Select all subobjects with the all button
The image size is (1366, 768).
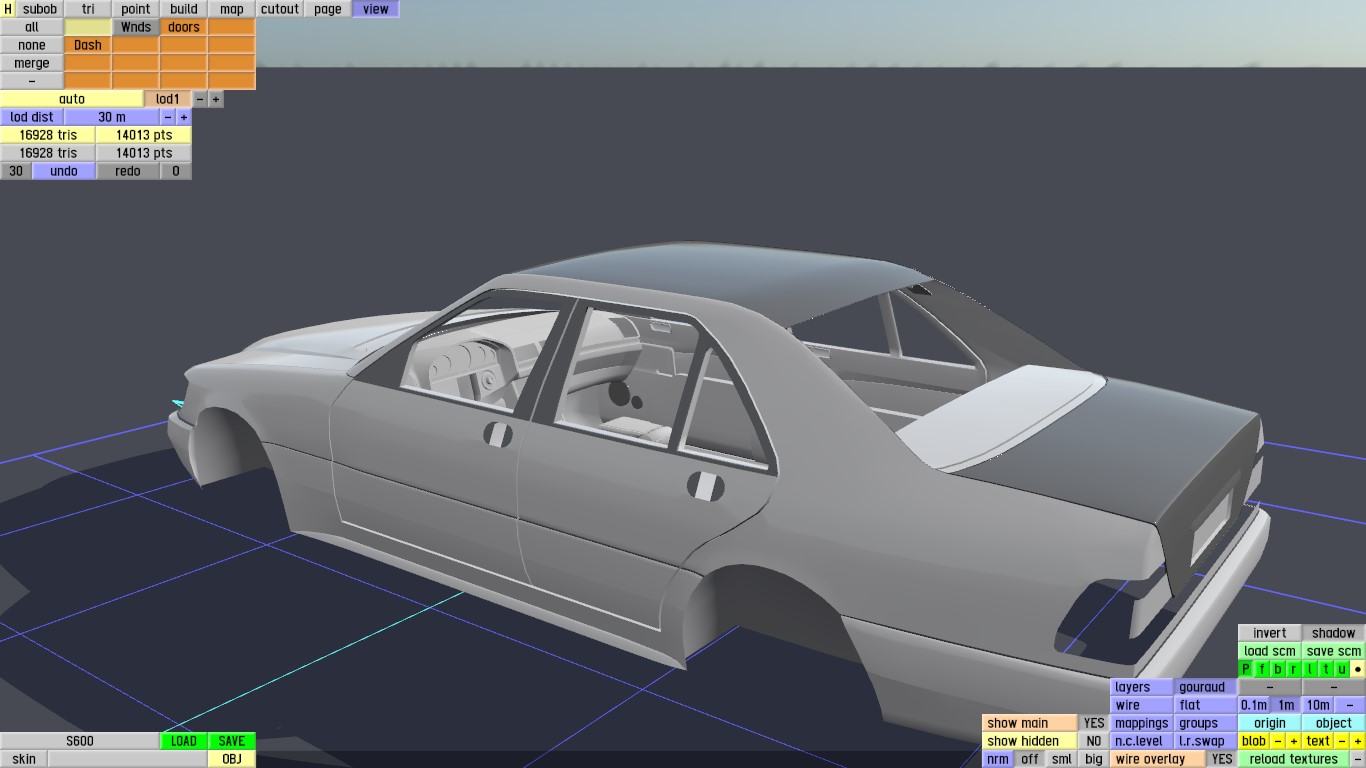click(x=32, y=27)
